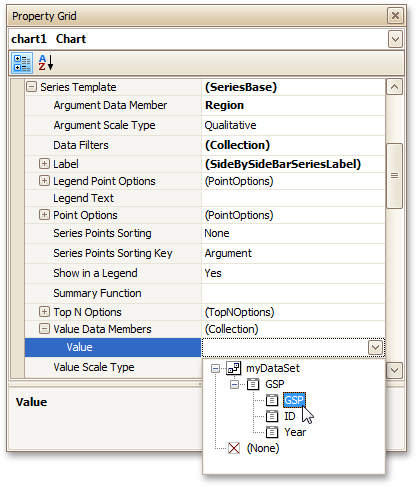
Task: Expand Top N Options
Action: (x=44, y=312)
